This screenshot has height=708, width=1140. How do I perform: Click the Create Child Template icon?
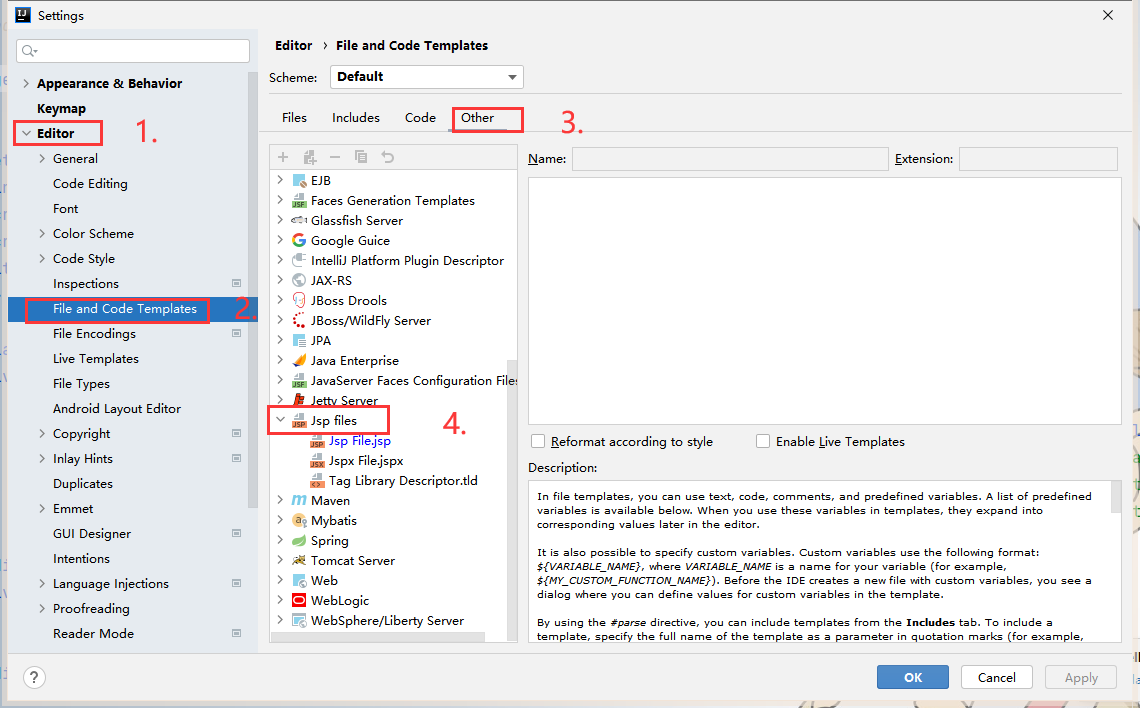(310, 157)
